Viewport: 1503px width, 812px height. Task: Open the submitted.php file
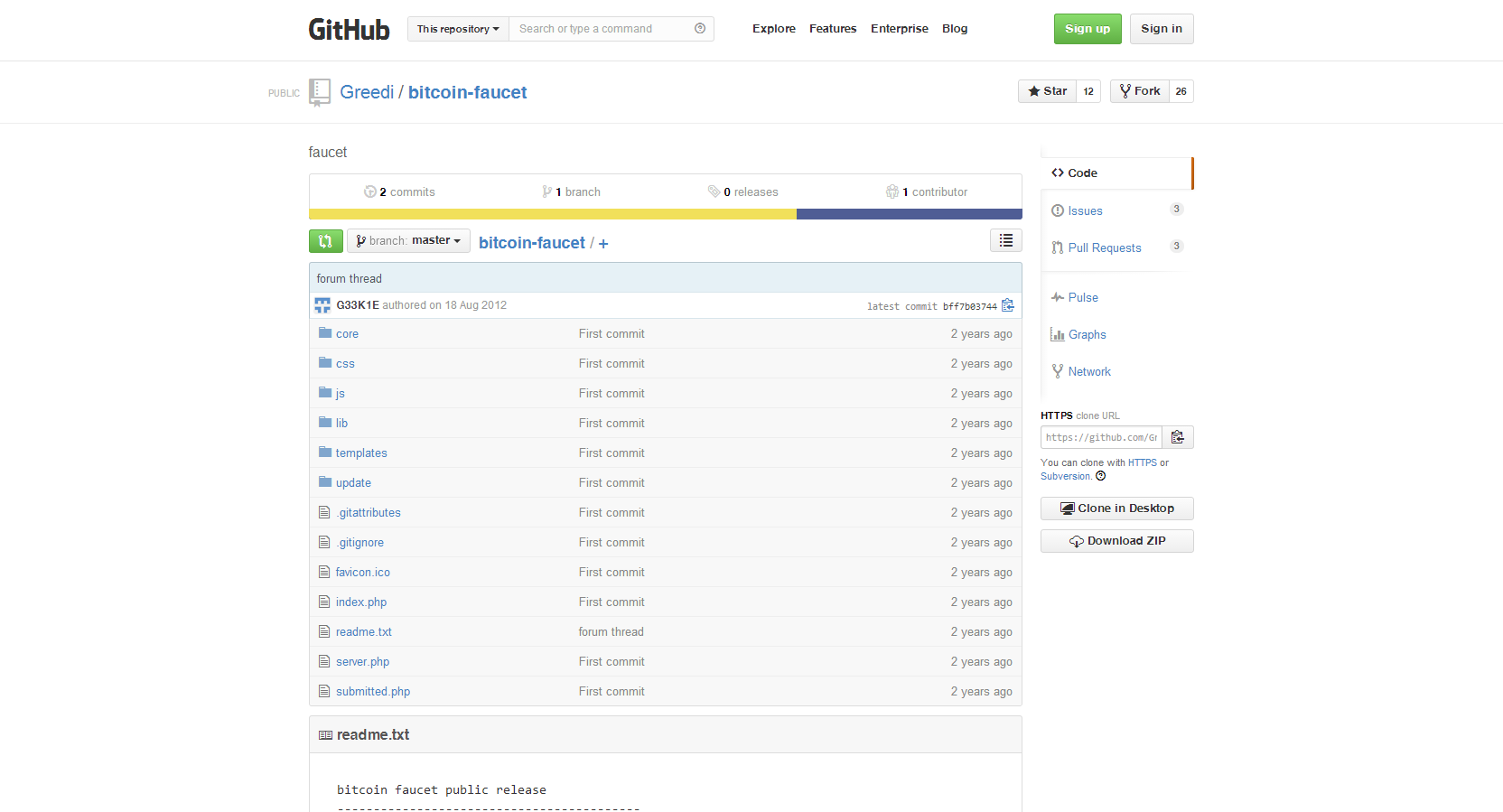(x=373, y=691)
